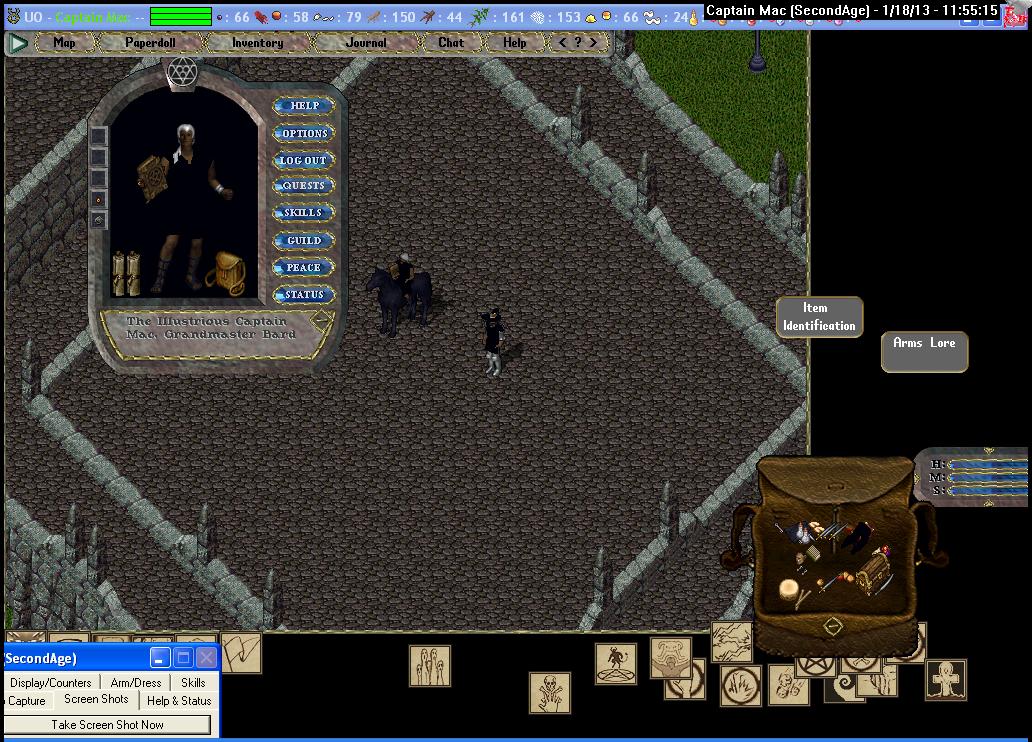Click the green play arrow in menu bar
The image size is (1032, 742).
(x=17, y=43)
